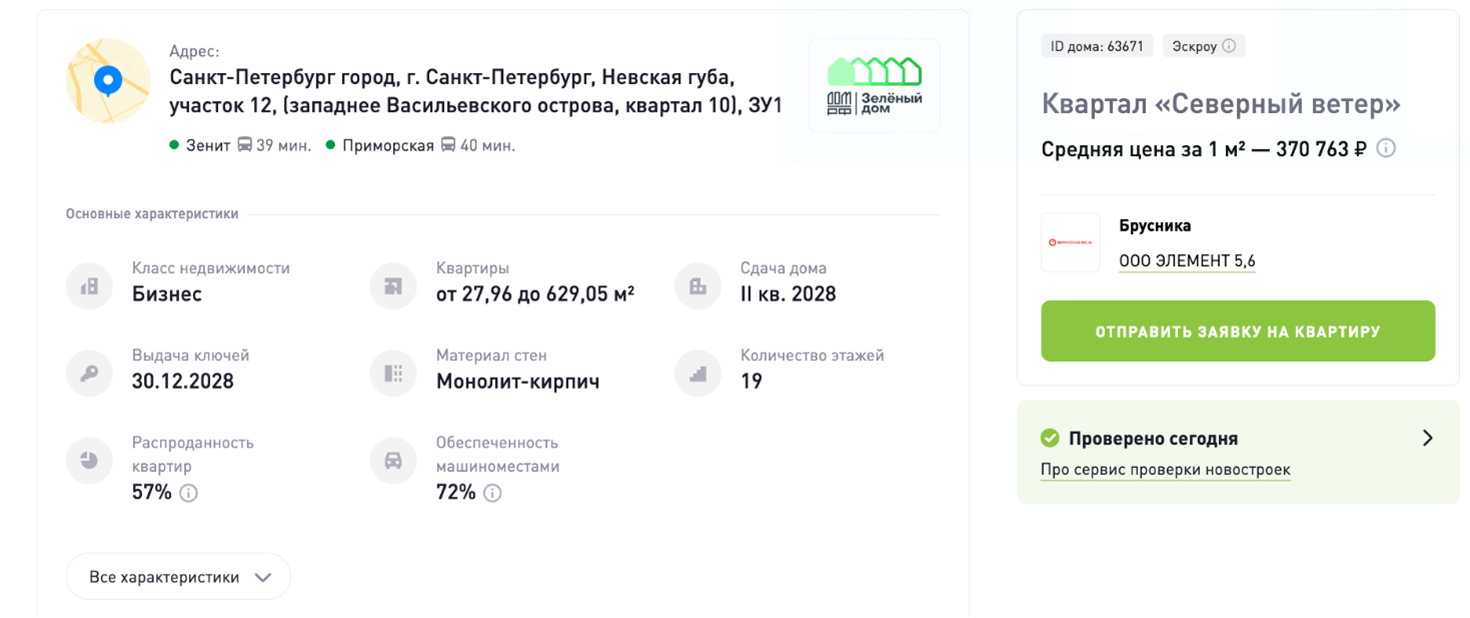Click the Эскроу info badge
Viewport: 1470px width, 618px height.
[1203, 46]
